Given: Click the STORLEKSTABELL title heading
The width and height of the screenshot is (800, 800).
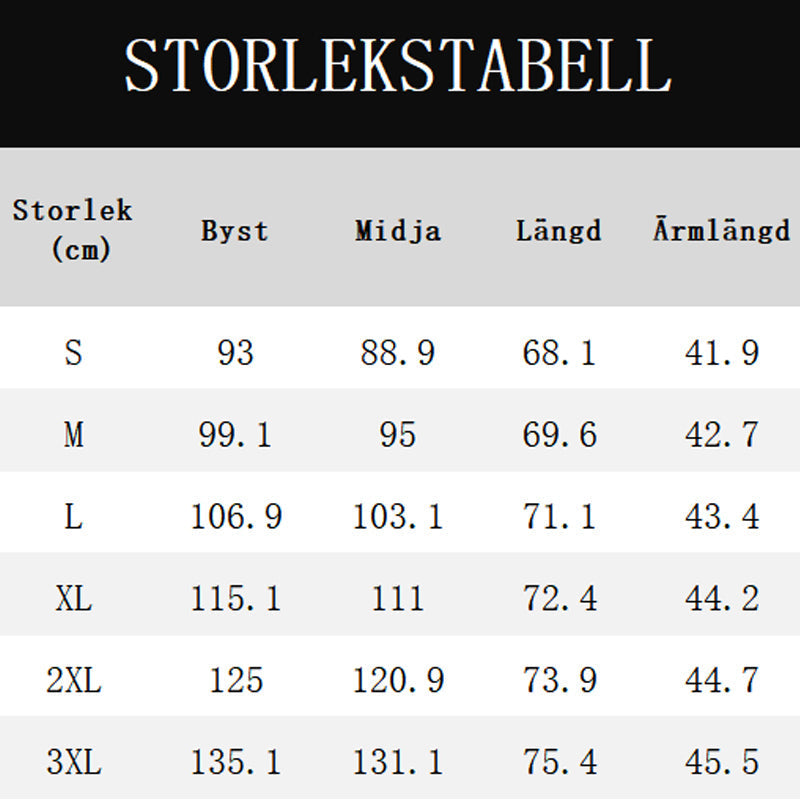Looking at the screenshot, I should coord(397,67).
